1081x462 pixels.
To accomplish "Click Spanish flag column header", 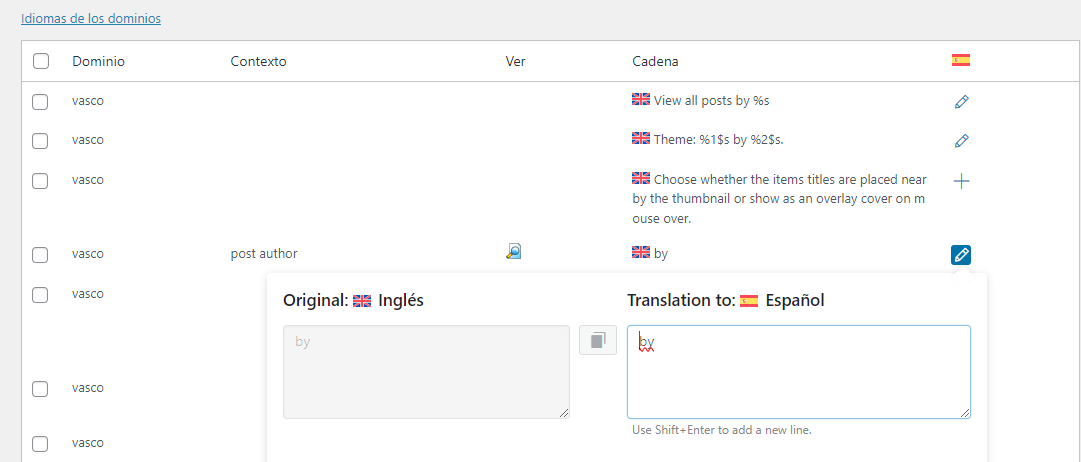I will 961,60.
